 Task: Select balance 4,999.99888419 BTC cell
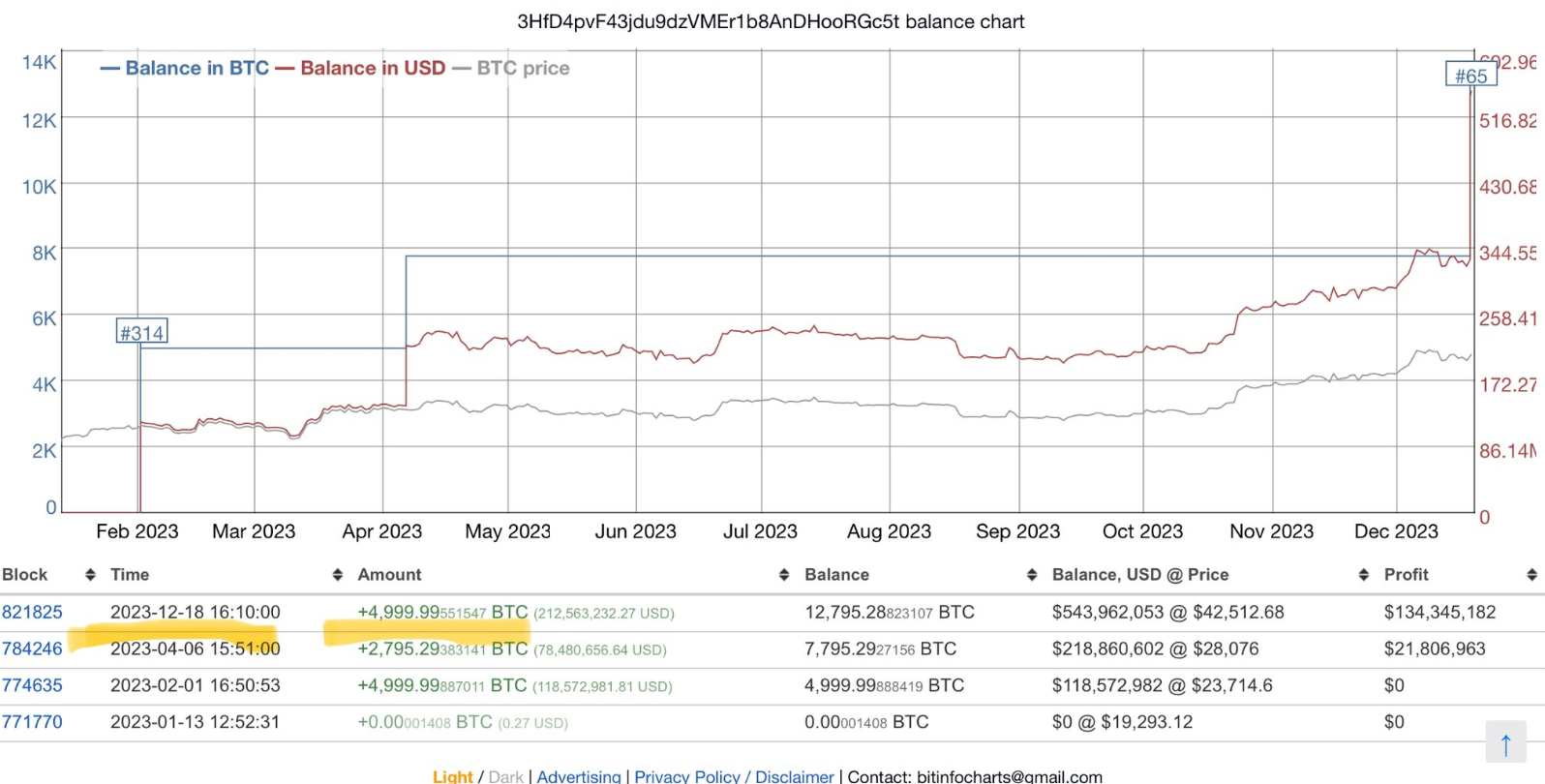[x=885, y=686]
